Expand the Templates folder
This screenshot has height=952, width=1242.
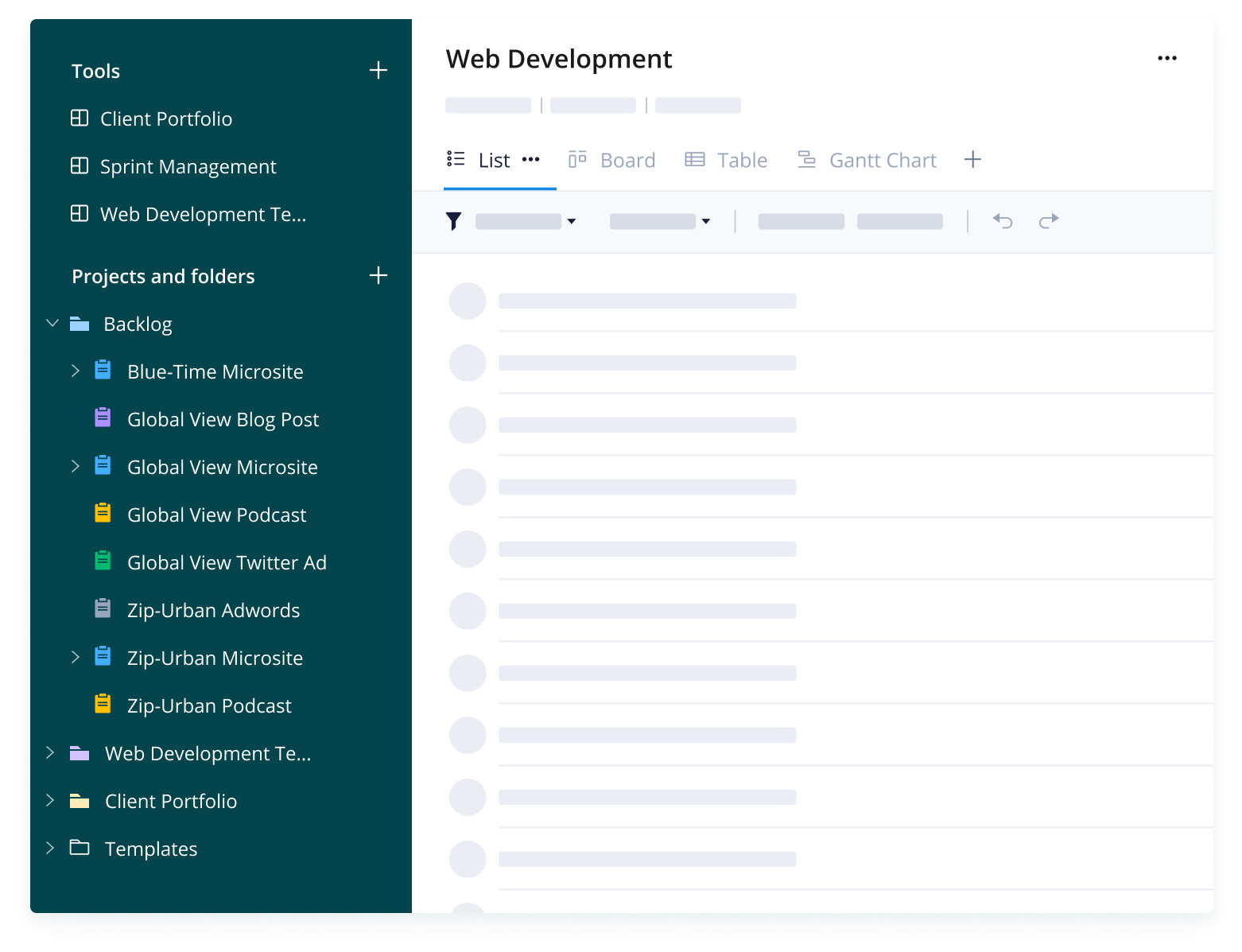tap(50, 848)
